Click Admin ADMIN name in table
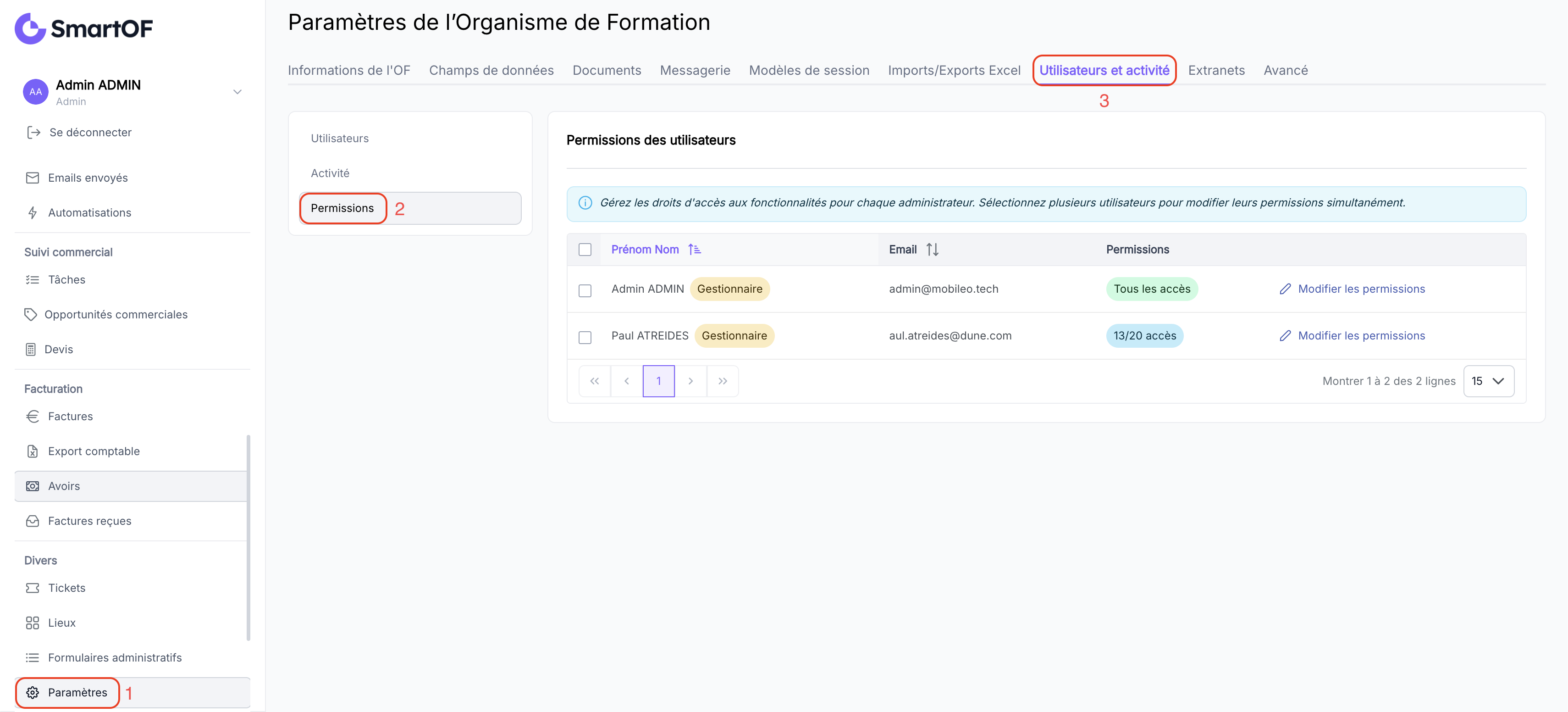This screenshot has height=712, width=1568. pos(648,289)
